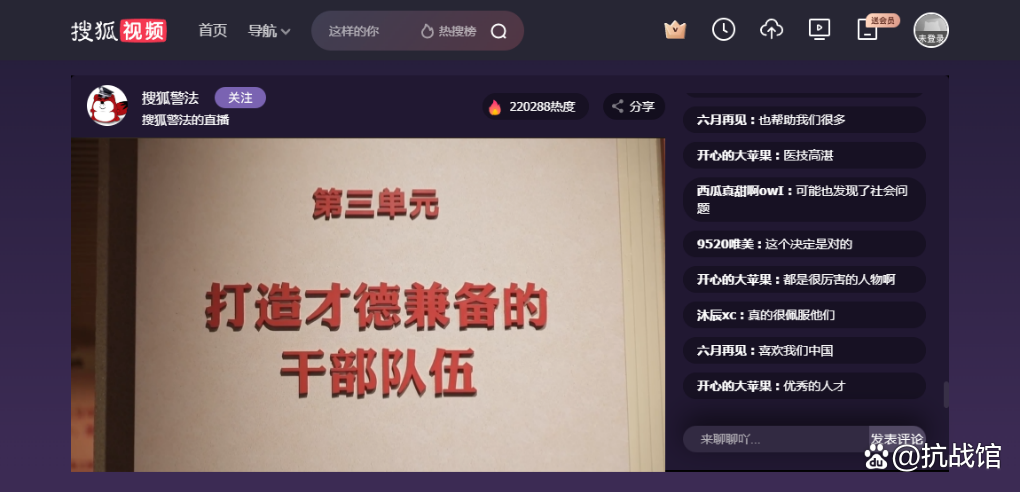Open watch history clock icon
Image resolution: width=1021 pixels, height=492 pixels.
pyautogui.click(x=723, y=30)
